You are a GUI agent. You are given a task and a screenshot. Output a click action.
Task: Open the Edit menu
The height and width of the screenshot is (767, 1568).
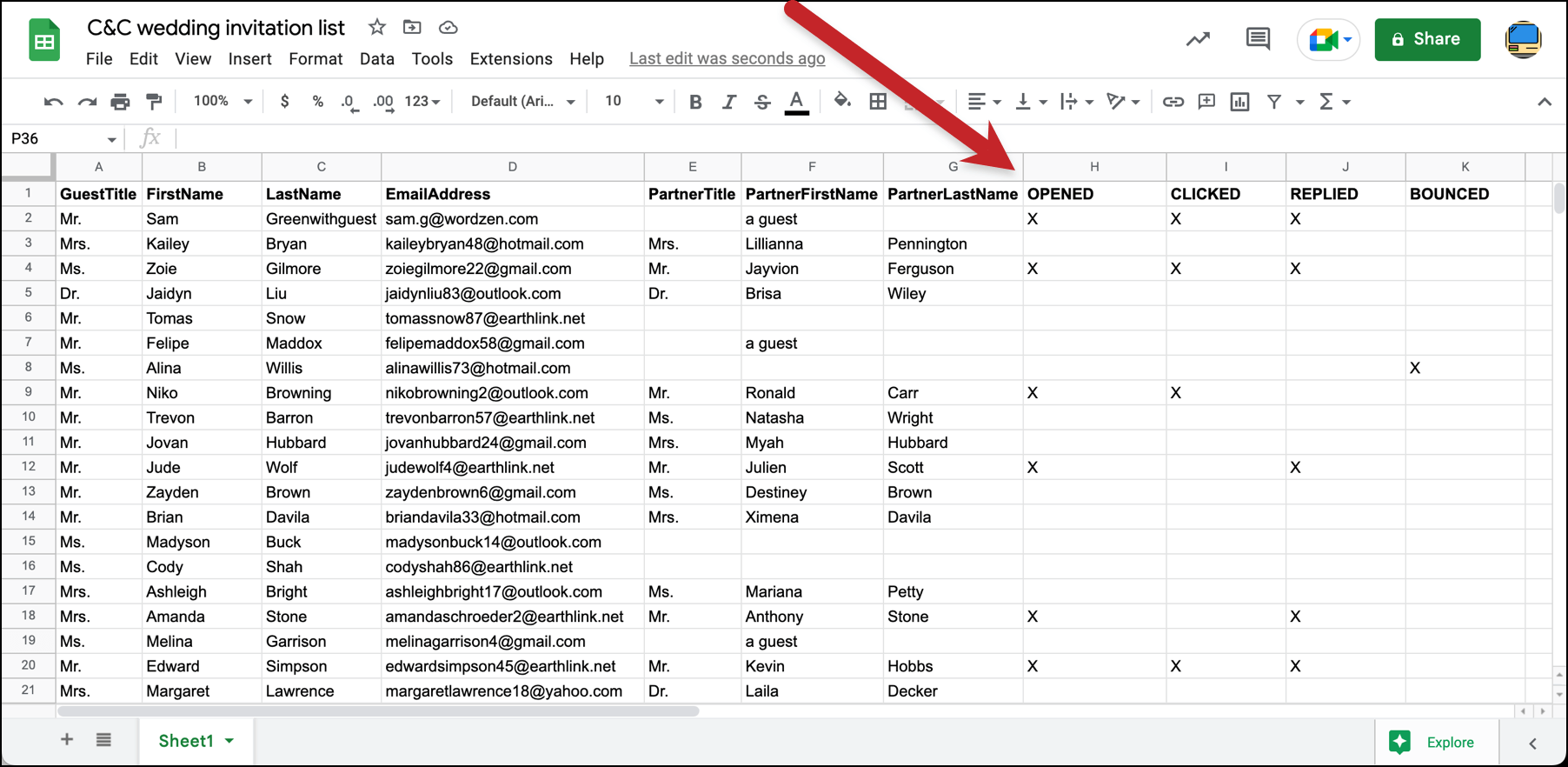(x=143, y=59)
